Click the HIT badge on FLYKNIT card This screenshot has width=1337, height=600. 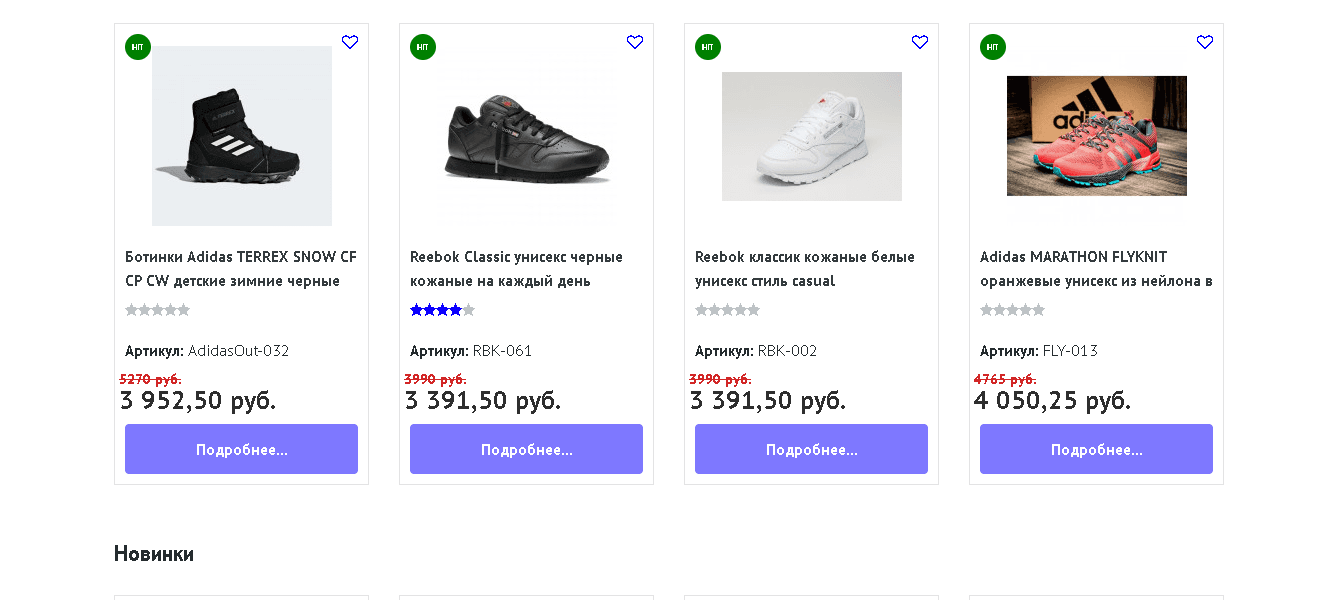(x=992, y=46)
